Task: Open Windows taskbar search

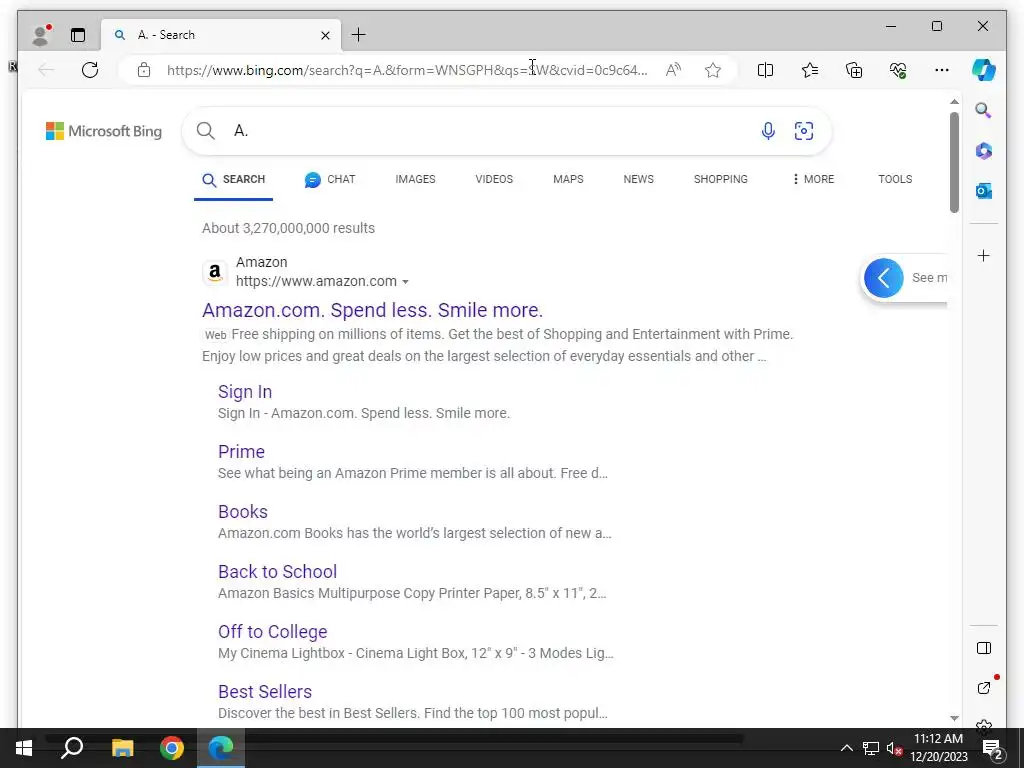Action: pyautogui.click(x=72, y=748)
